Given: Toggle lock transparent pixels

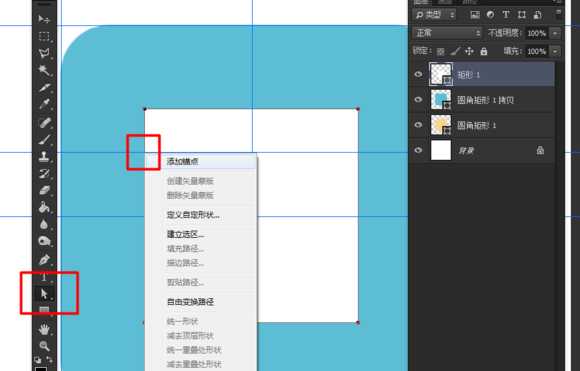Looking at the screenshot, I should point(441,51).
